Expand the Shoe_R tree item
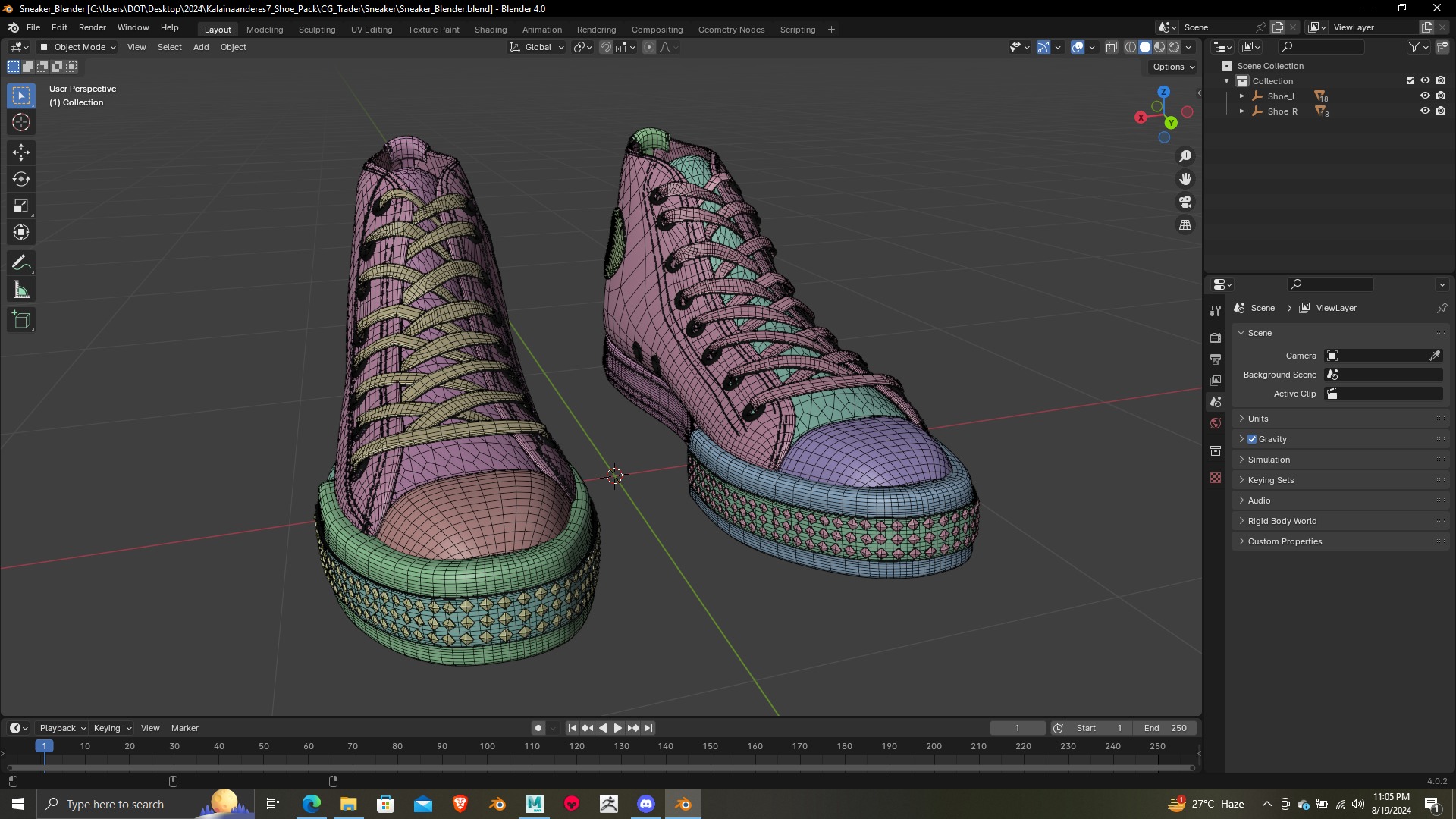The width and height of the screenshot is (1456, 819). (1242, 111)
